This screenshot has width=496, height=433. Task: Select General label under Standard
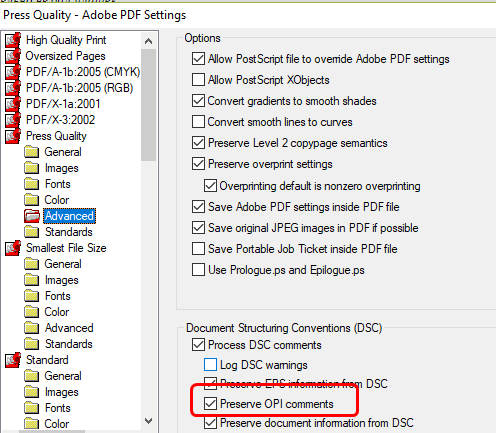[x=63, y=376]
